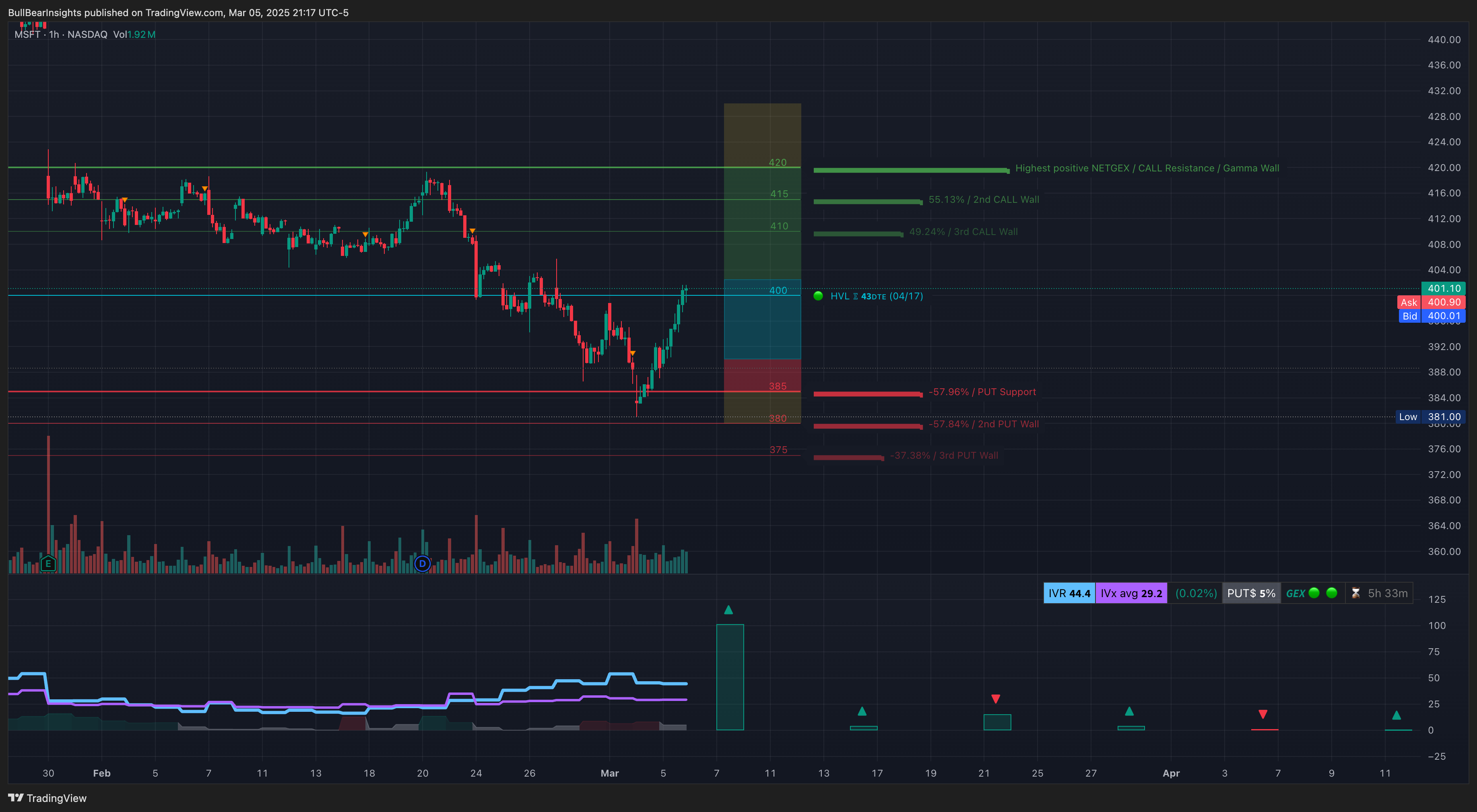Click the Ask 400.90 price label

(1431, 302)
